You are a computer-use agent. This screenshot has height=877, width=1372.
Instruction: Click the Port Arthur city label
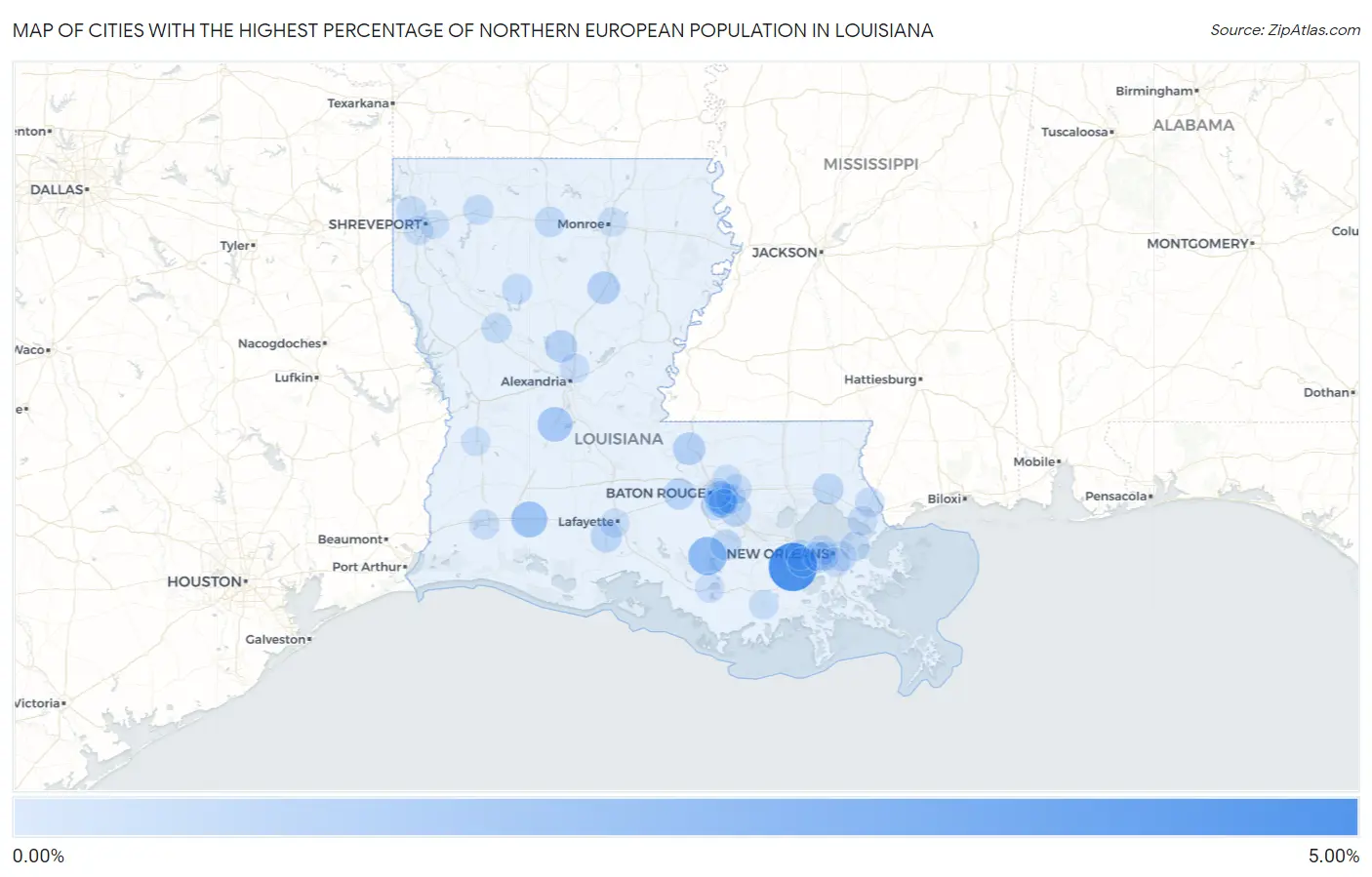[x=367, y=567]
